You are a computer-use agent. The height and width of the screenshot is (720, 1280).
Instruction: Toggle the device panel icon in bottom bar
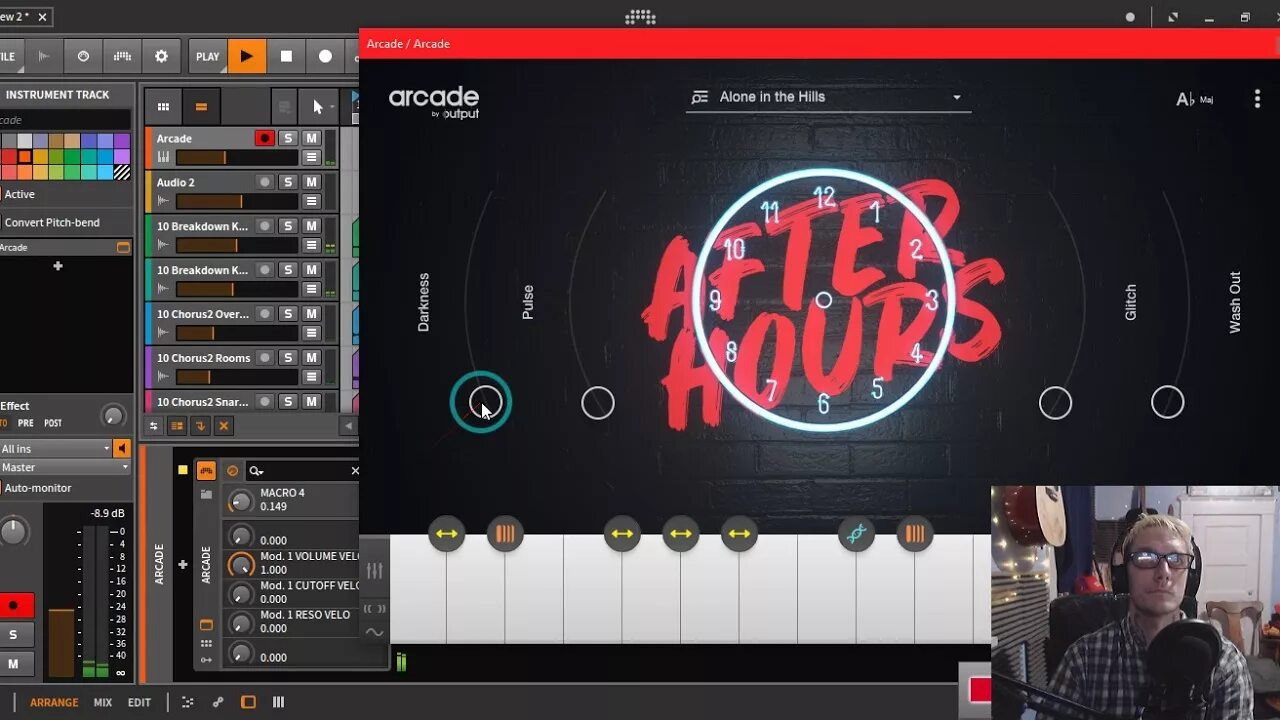click(248, 702)
